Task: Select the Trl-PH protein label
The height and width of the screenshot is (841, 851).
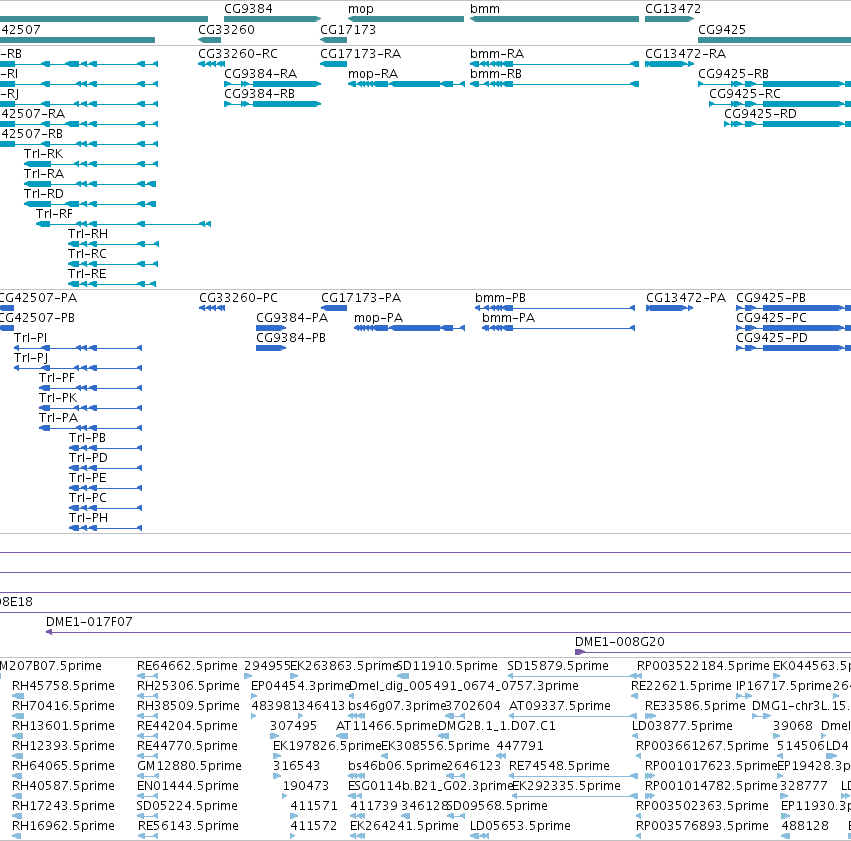Action: click(x=88, y=519)
